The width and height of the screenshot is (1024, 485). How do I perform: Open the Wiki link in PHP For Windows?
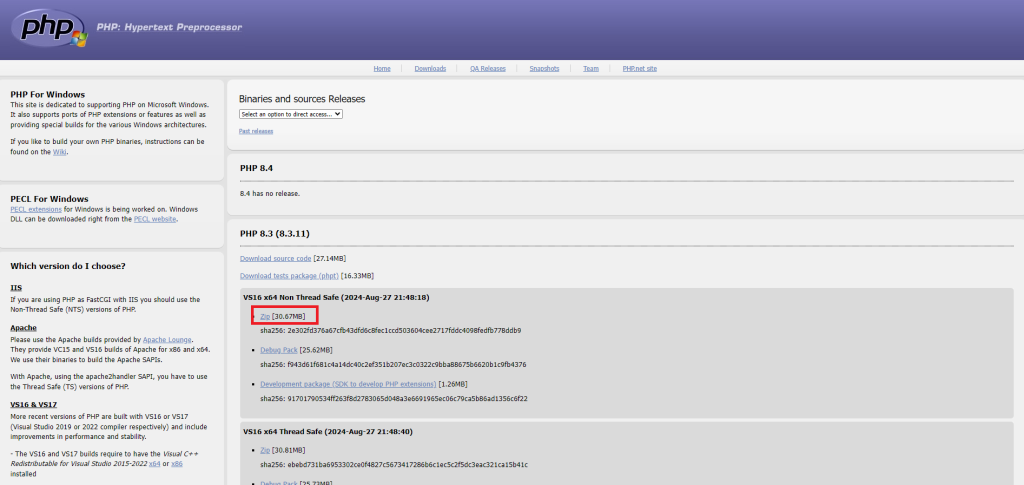tap(59, 152)
